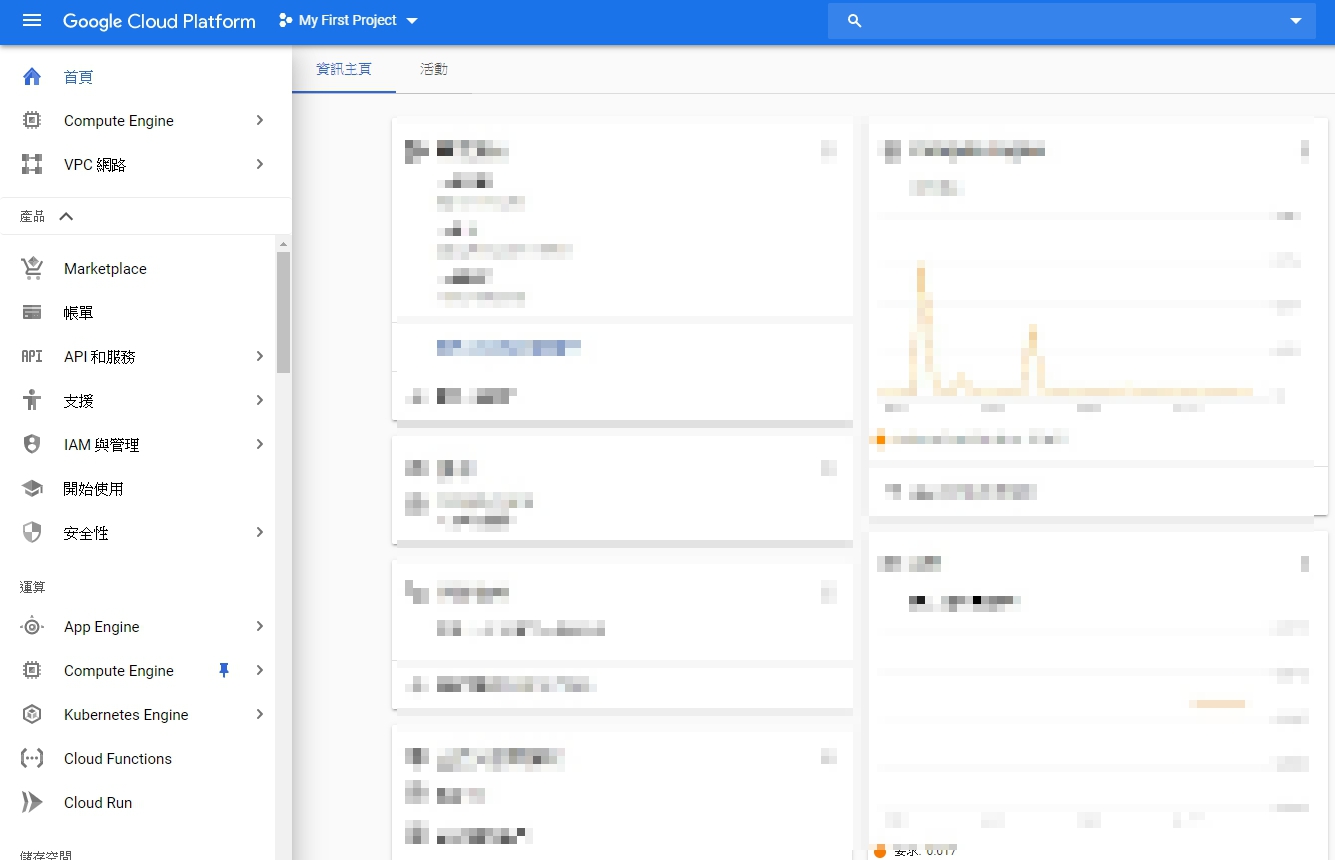The image size is (1335, 860).
Task: Click the sidebar scrollbar up arrow
Action: click(x=284, y=244)
